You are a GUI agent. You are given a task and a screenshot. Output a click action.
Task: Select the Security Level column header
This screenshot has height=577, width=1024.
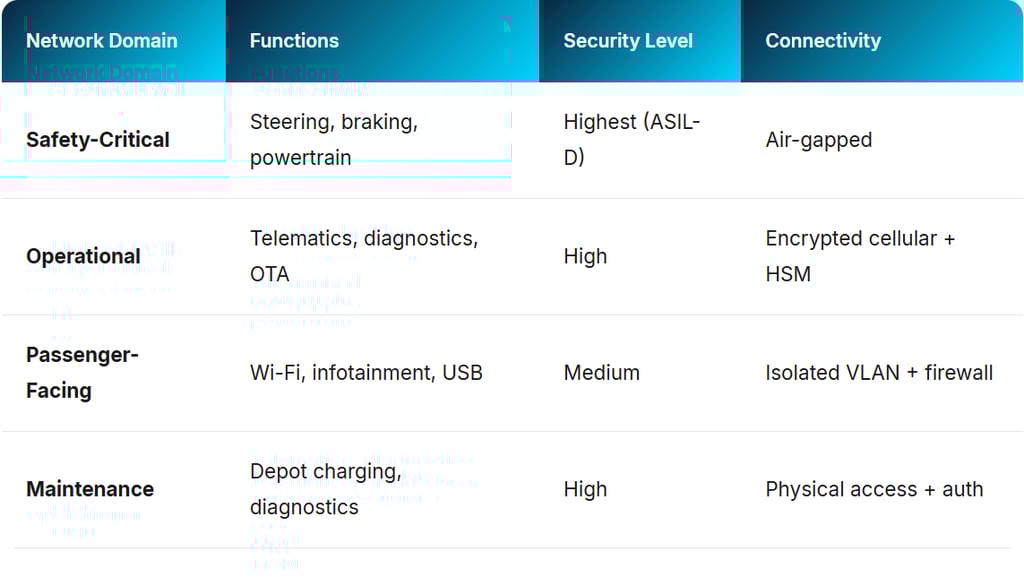pos(628,41)
